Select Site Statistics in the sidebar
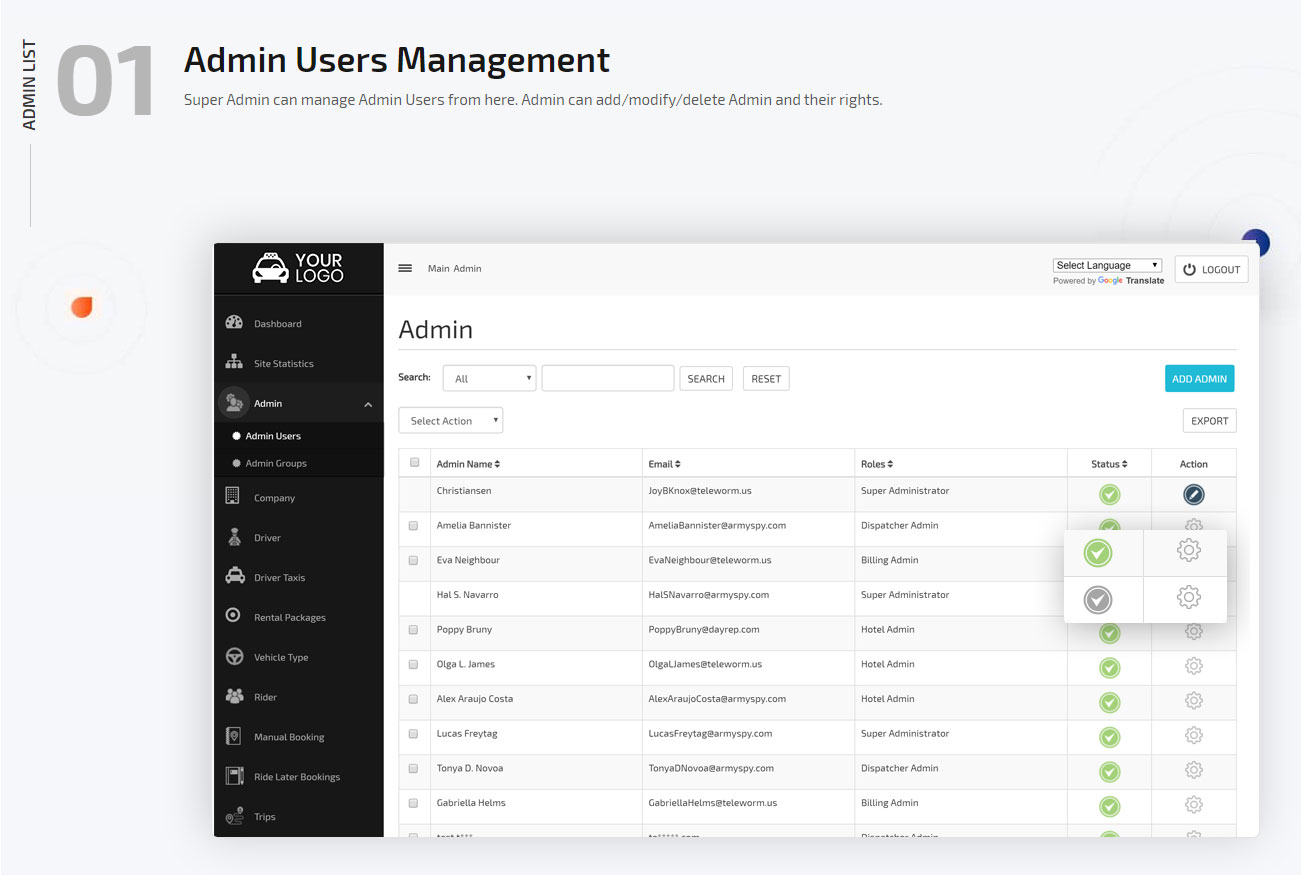The width and height of the screenshot is (1302, 875). coord(285,362)
